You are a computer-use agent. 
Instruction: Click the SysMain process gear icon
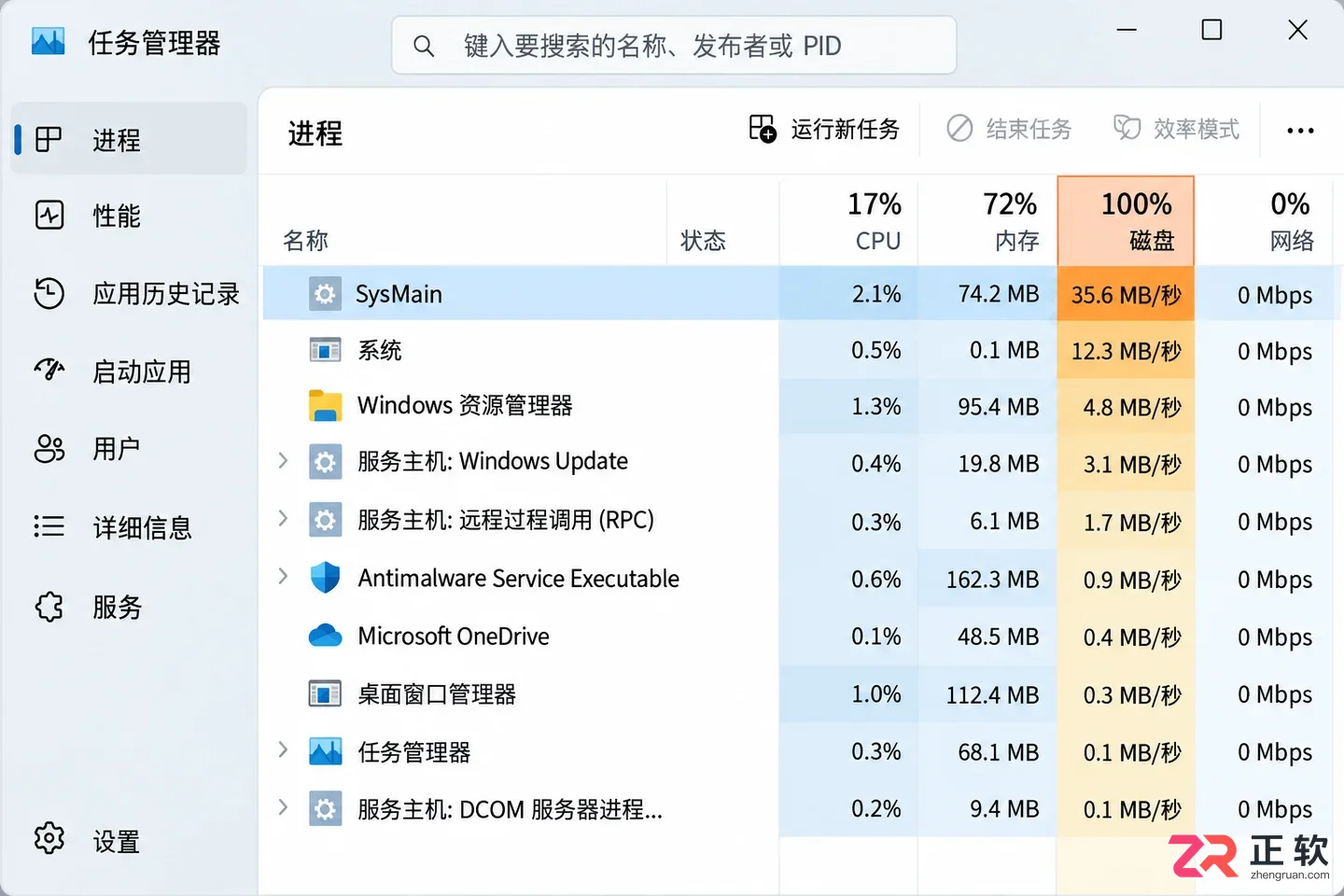click(x=325, y=294)
